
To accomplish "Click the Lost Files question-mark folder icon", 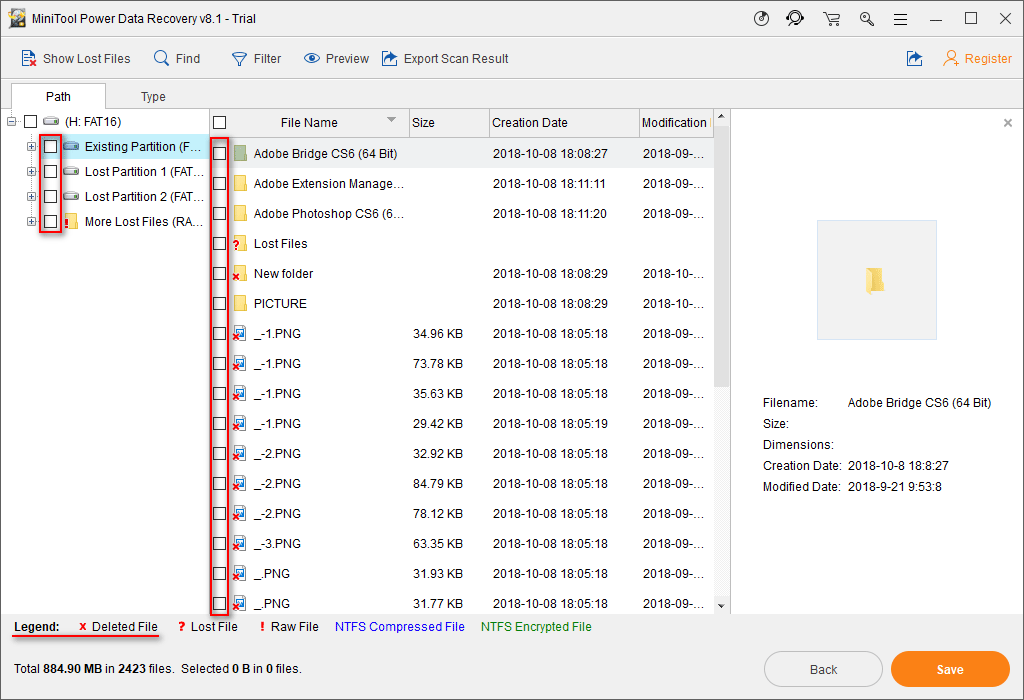I will (240, 244).
